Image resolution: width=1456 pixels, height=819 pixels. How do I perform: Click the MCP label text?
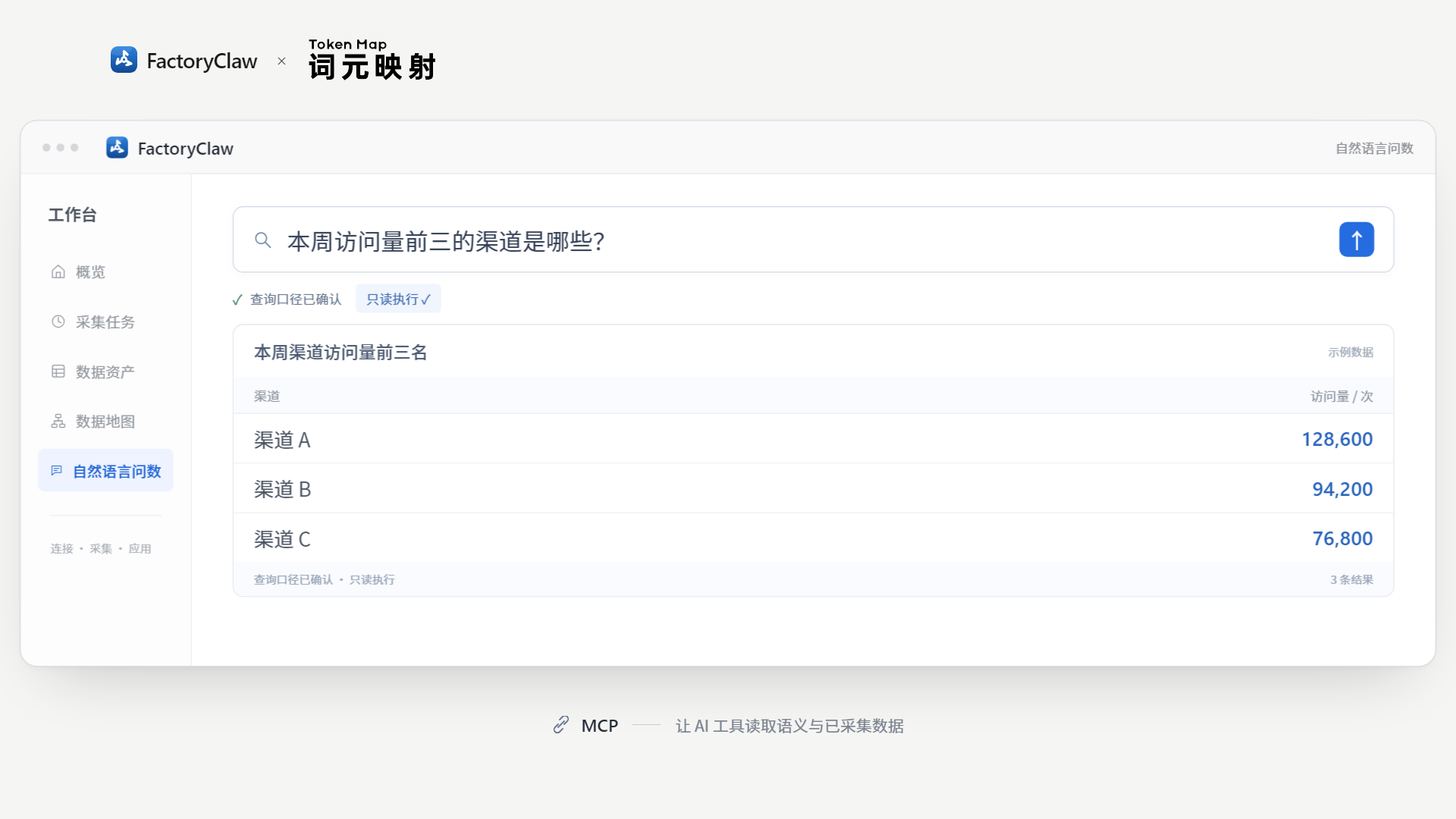pos(599,726)
